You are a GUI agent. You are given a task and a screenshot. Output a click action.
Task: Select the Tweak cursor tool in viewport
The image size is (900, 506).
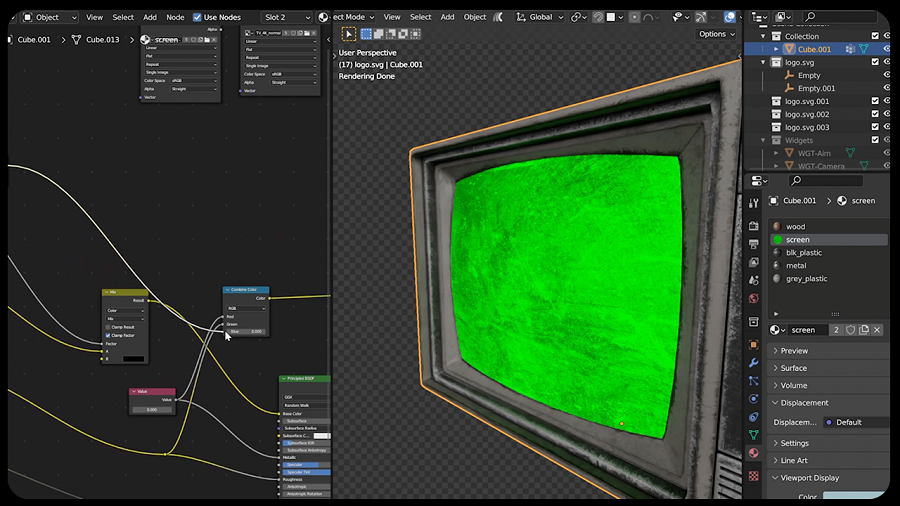tap(348, 34)
